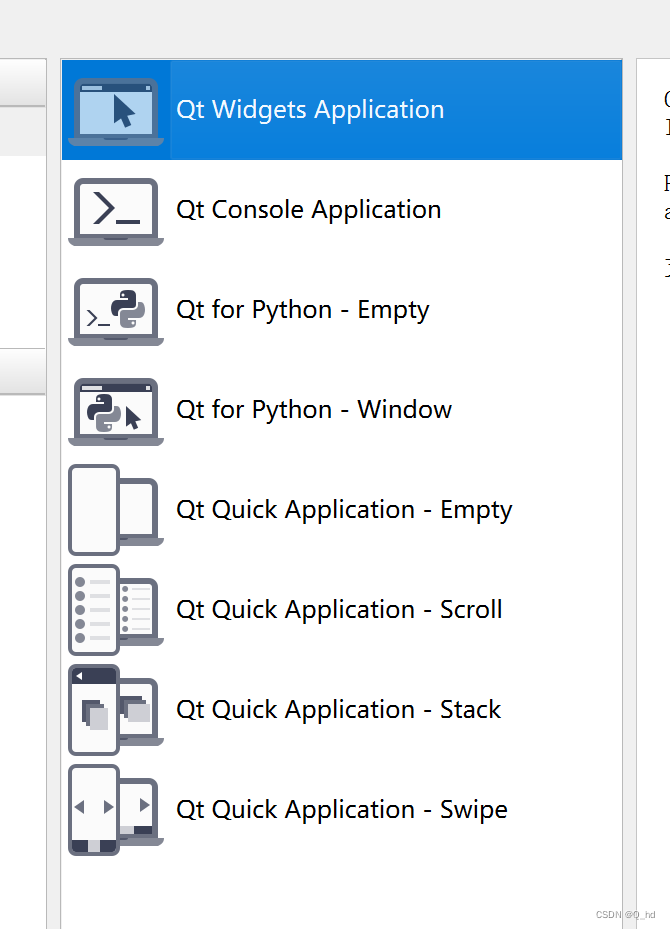Click the Qt for Python Empty icon

click(x=116, y=312)
